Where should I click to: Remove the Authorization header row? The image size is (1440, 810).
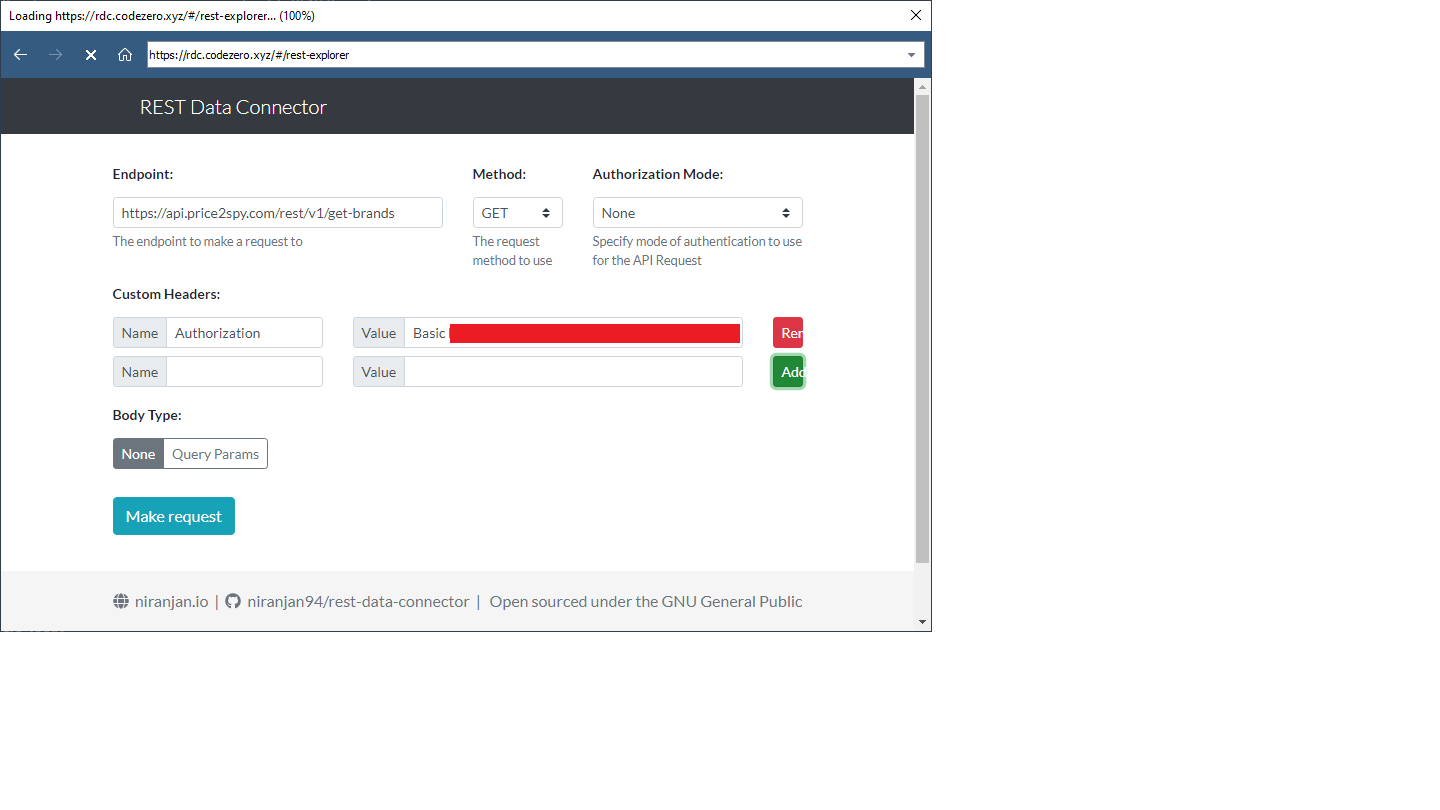pos(788,333)
